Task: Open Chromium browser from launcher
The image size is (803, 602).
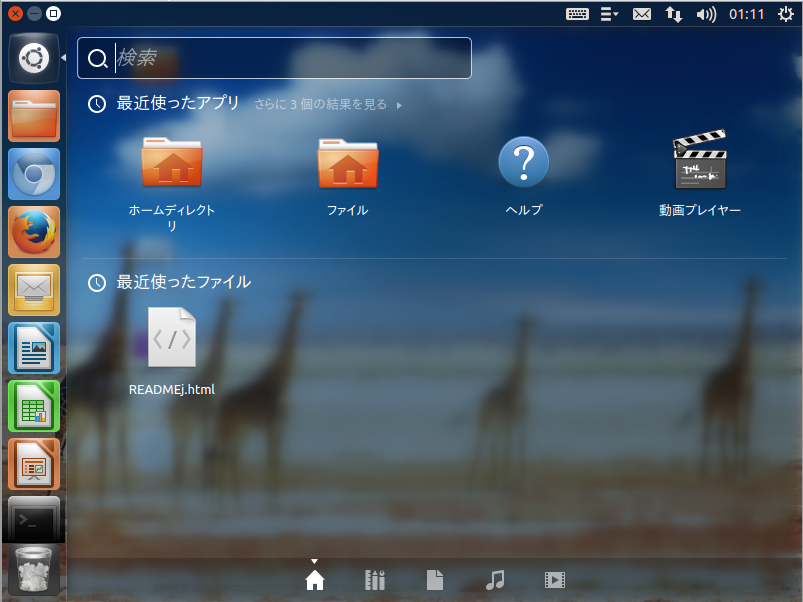Action: click(34, 174)
